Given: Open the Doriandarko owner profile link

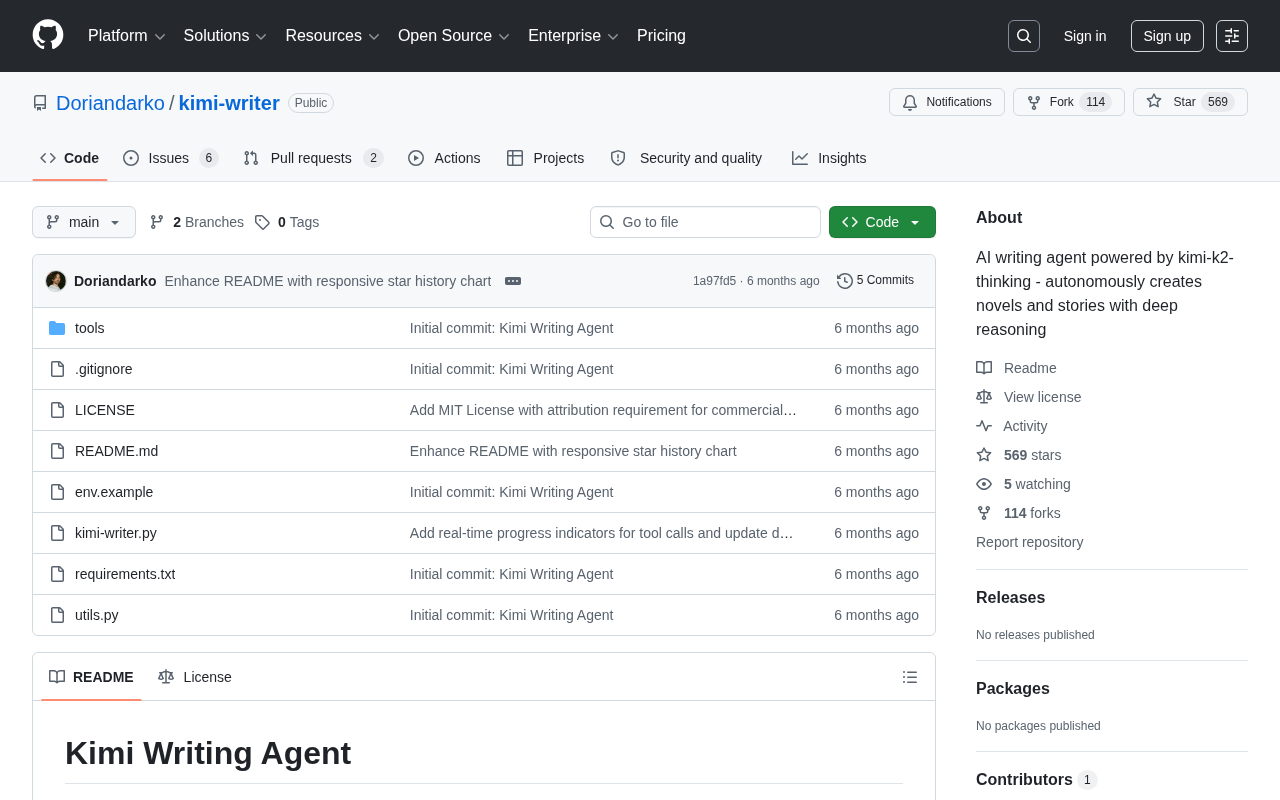Looking at the screenshot, I should coord(110,103).
